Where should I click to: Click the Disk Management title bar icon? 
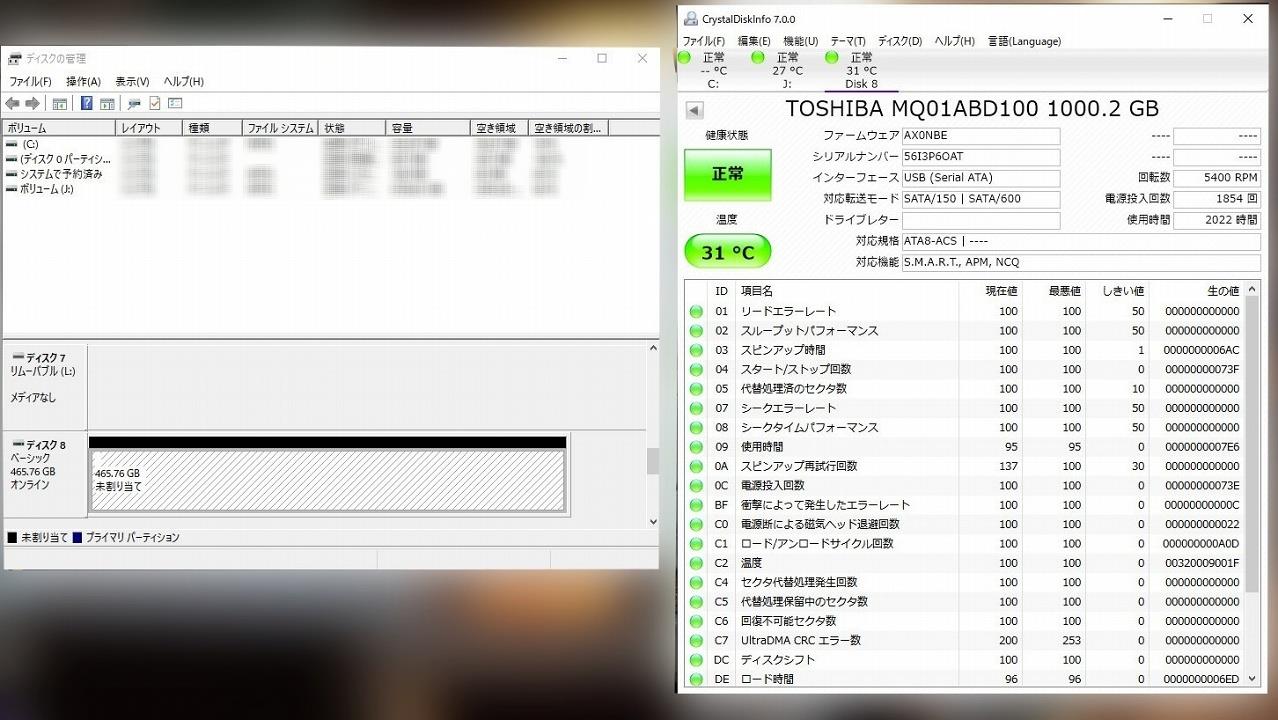pyautogui.click(x=14, y=59)
